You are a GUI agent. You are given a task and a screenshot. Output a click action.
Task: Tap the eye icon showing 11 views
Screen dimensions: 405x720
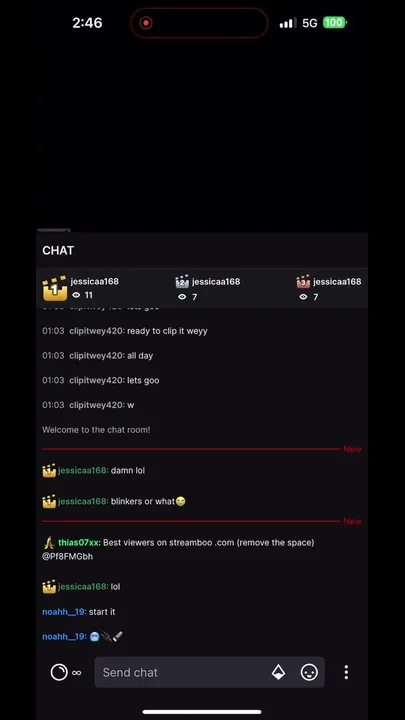[76, 295]
